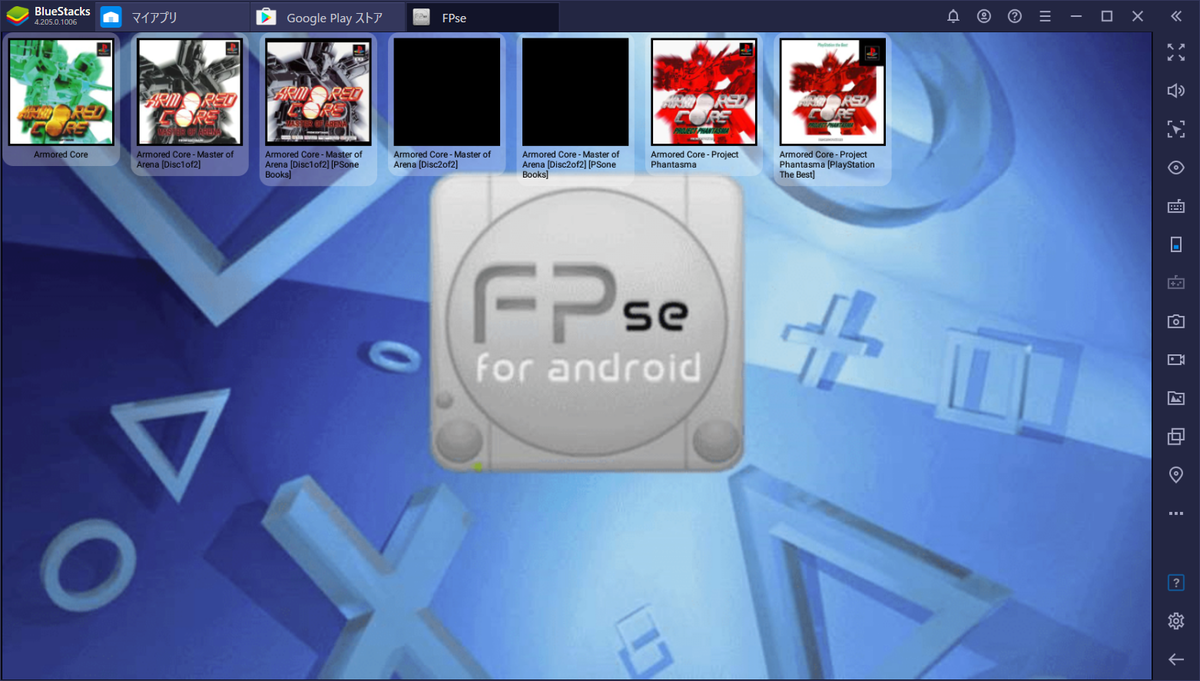Open the media manager picture icon
Screen dimensions: 1200x681
pos(1176,398)
